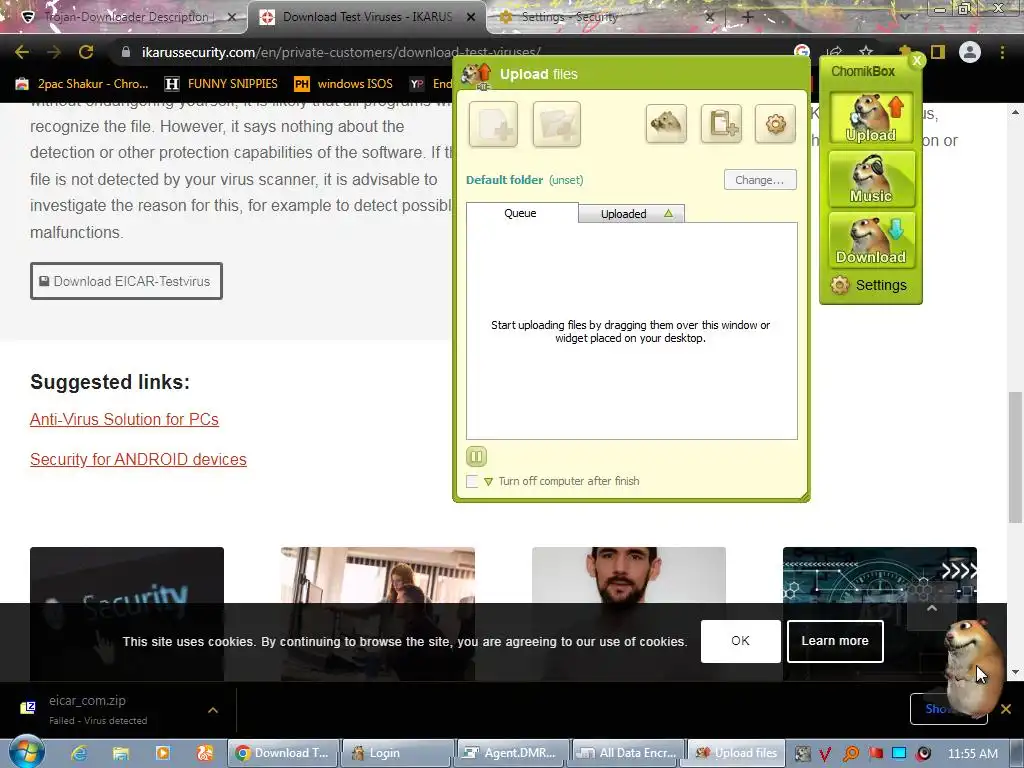
Task: Close the ChomikBox widget with X
Action: [916, 61]
